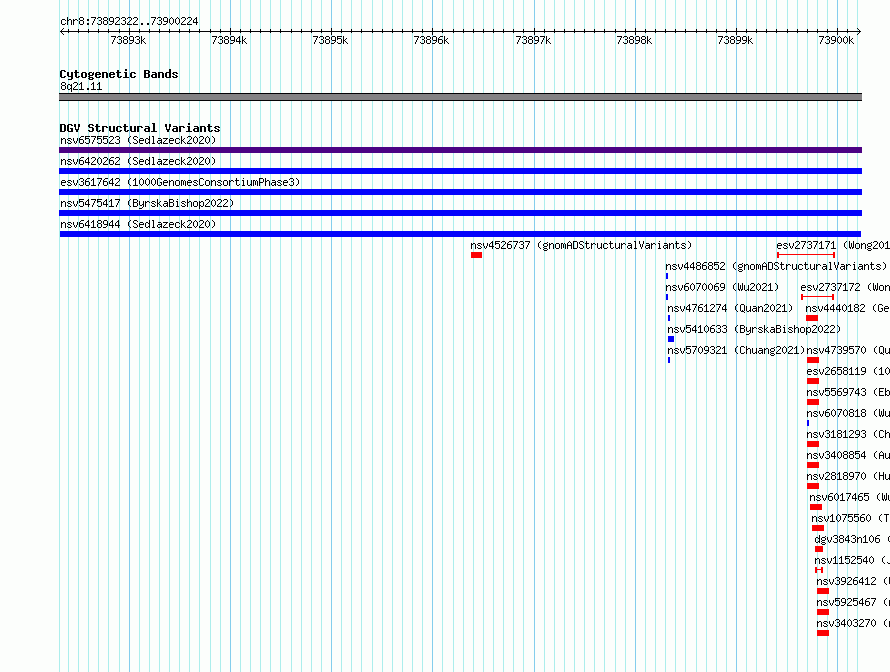Screen dimensions: 890x672
Task: Click the red nsv3181293 variant block
Action: click(x=813, y=444)
